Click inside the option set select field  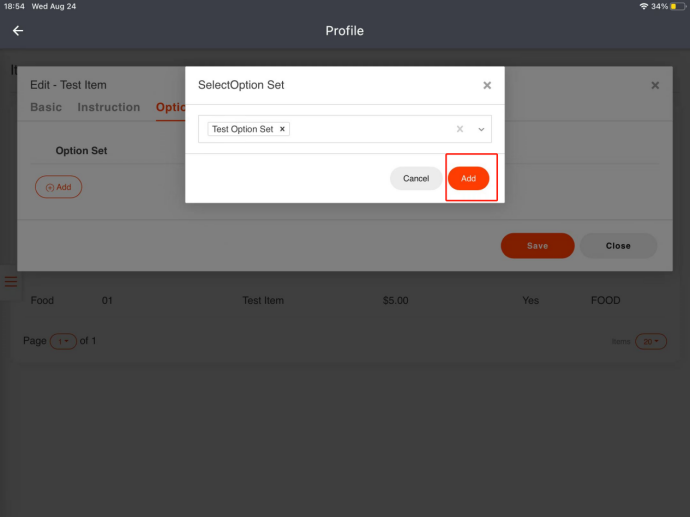click(370, 129)
